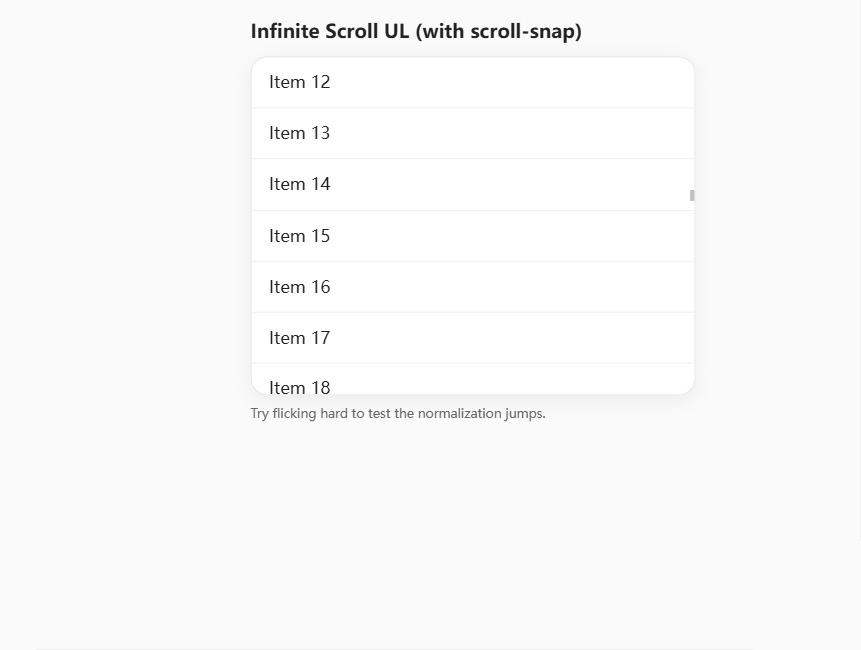
Task: Click on Item 16
Action: [x=299, y=287]
